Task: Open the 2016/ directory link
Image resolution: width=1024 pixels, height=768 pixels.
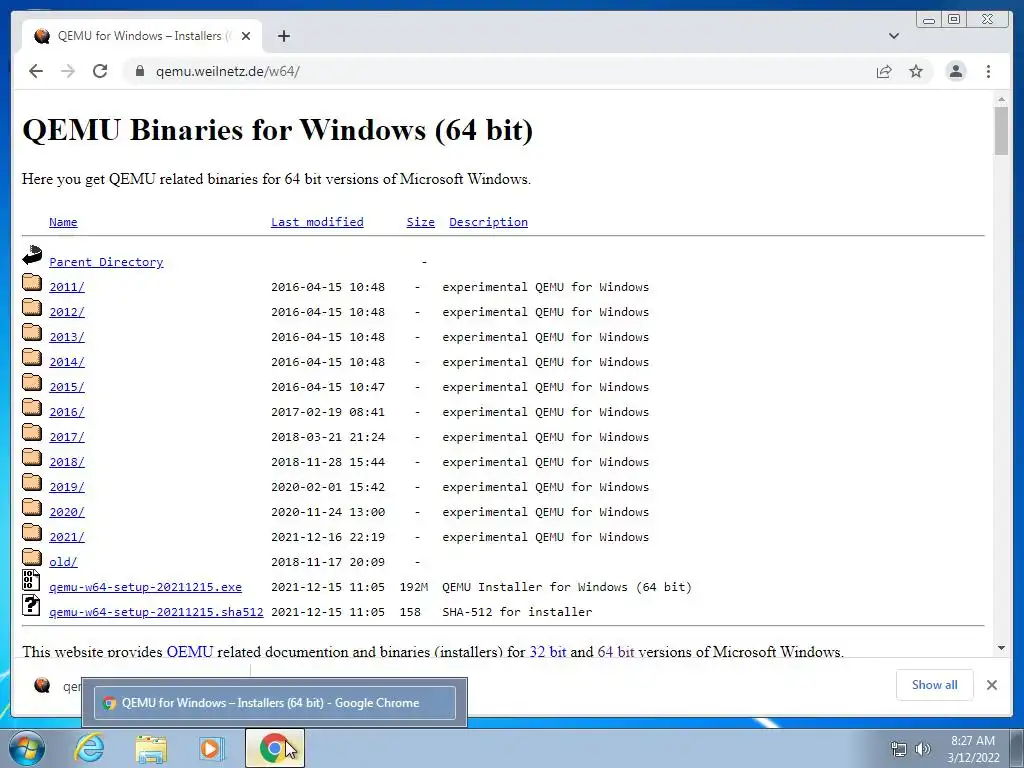Action: [x=67, y=412]
